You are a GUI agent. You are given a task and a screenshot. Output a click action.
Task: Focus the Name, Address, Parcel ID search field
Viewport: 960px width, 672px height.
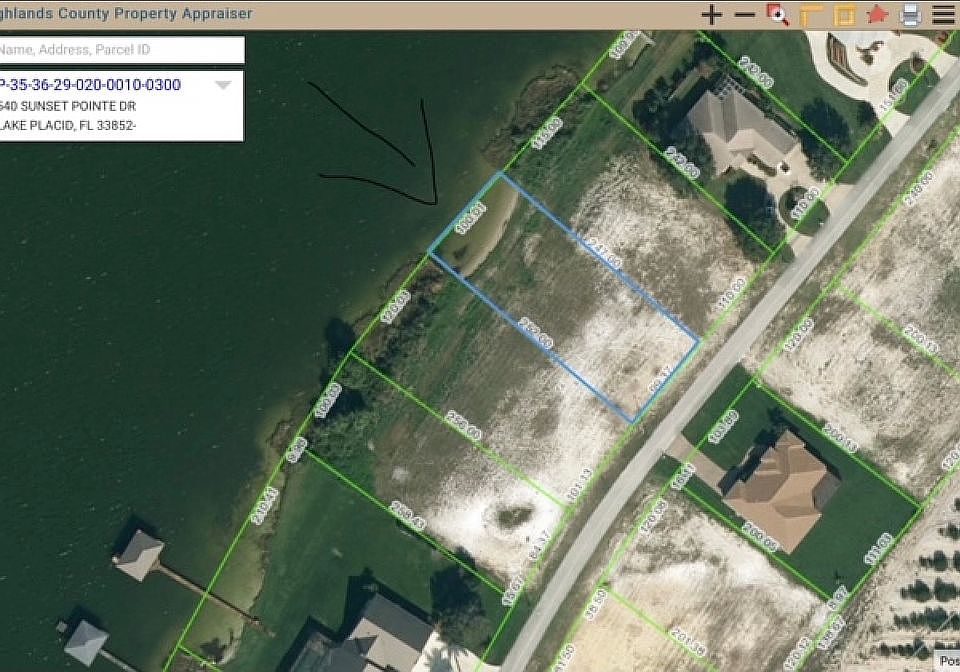tap(122, 50)
